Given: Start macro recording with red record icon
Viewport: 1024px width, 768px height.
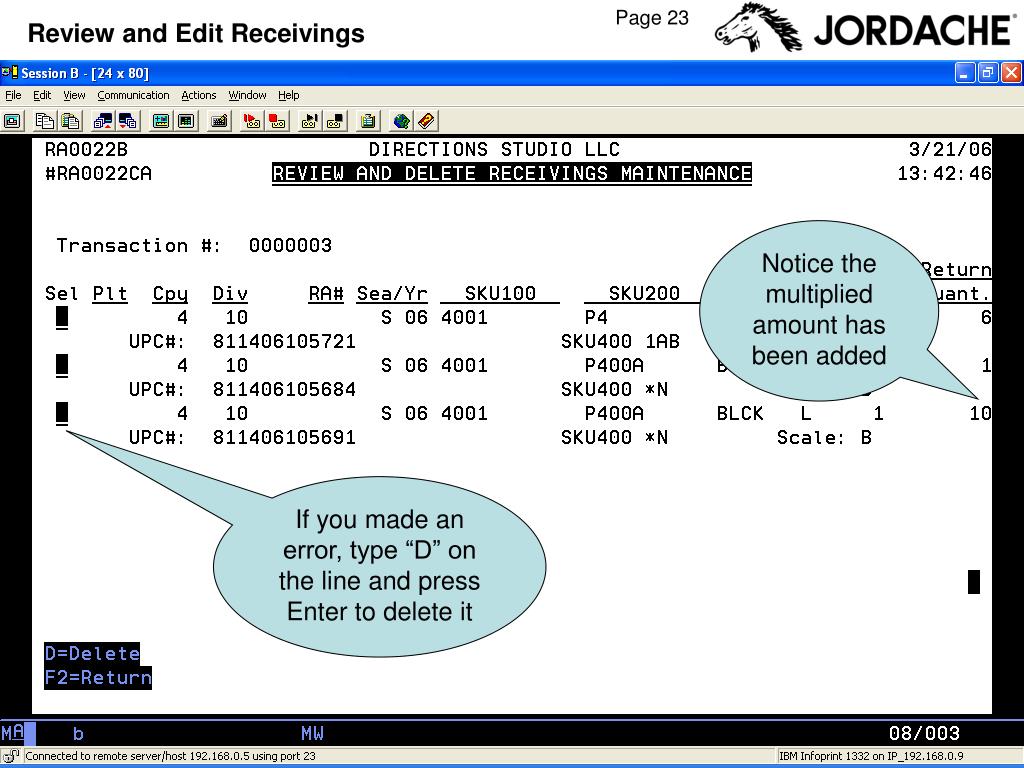Looking at the screenshot, I should click(x=251, y=121).
